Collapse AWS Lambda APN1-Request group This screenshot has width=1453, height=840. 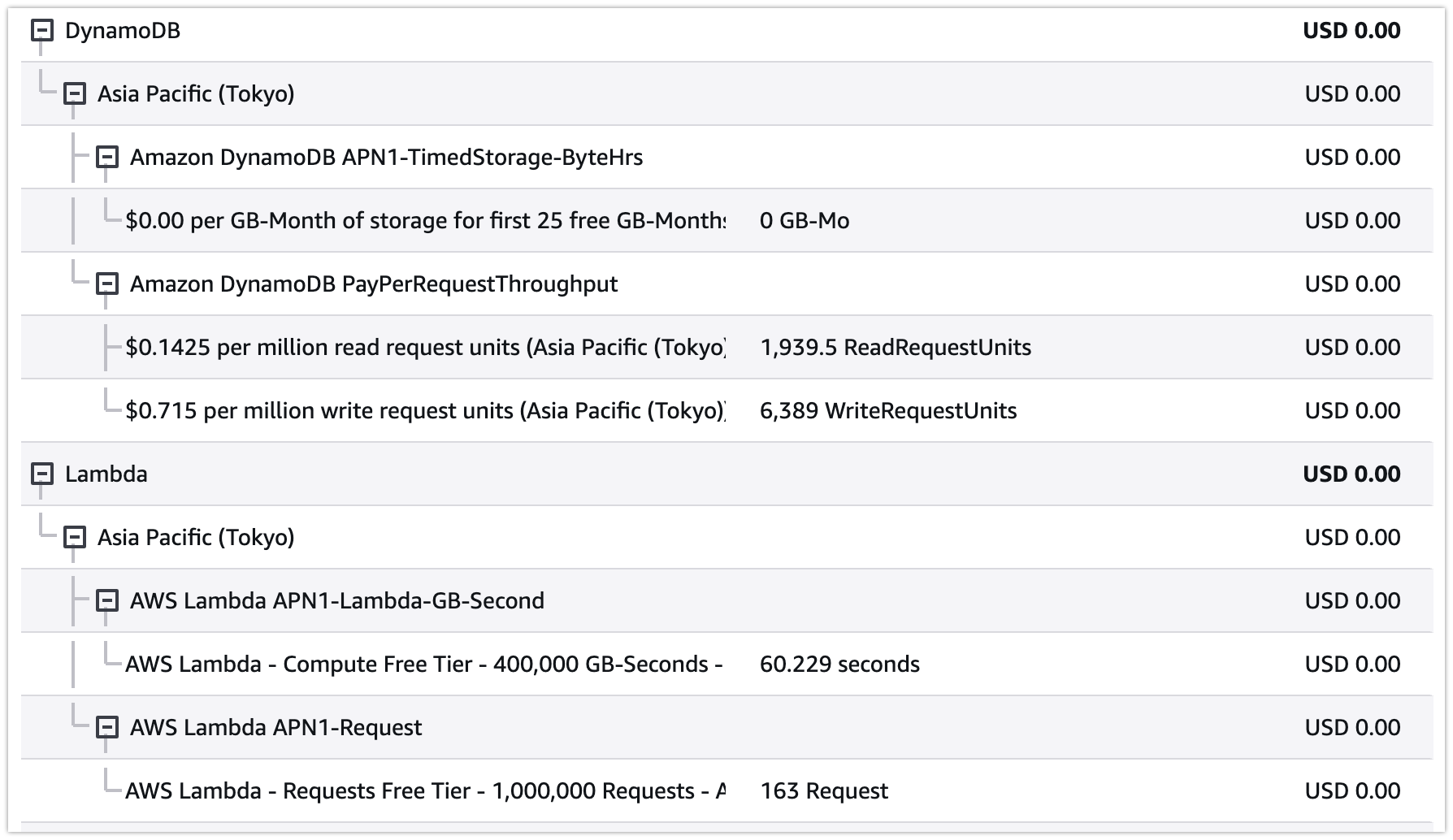[x=106, y=728]
